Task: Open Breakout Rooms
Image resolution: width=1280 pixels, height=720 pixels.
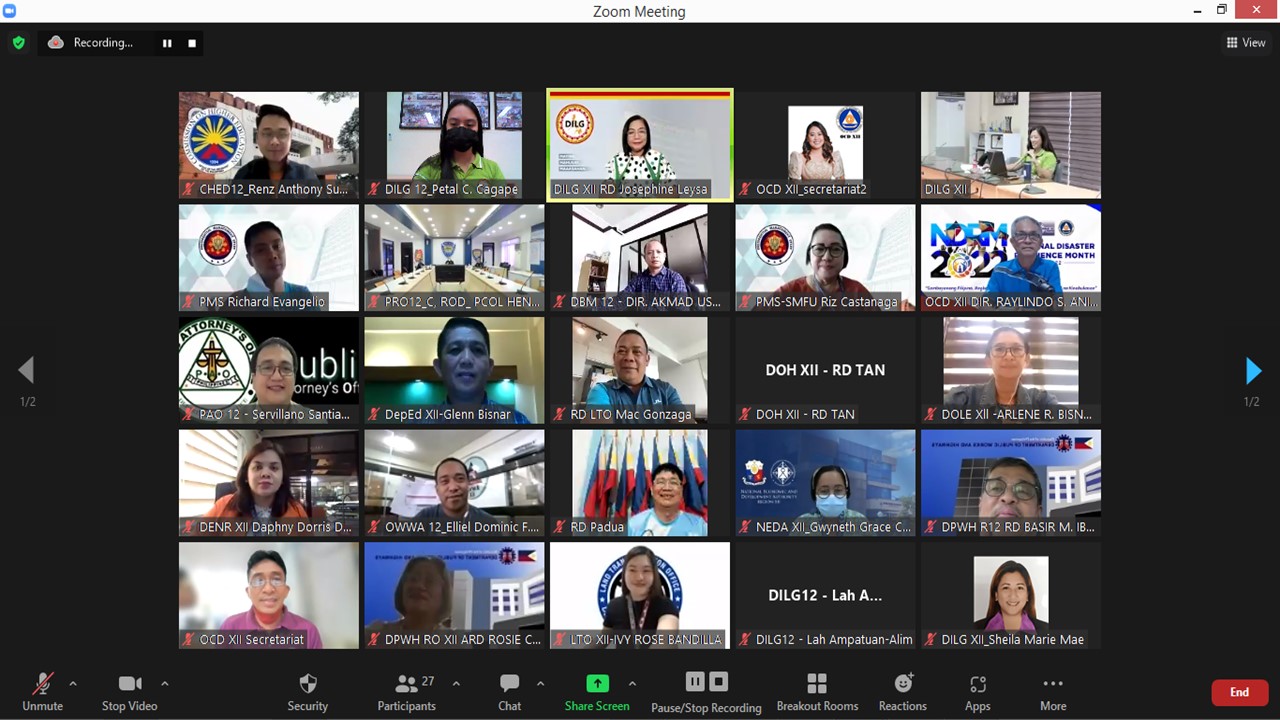Action: (817, 691)
